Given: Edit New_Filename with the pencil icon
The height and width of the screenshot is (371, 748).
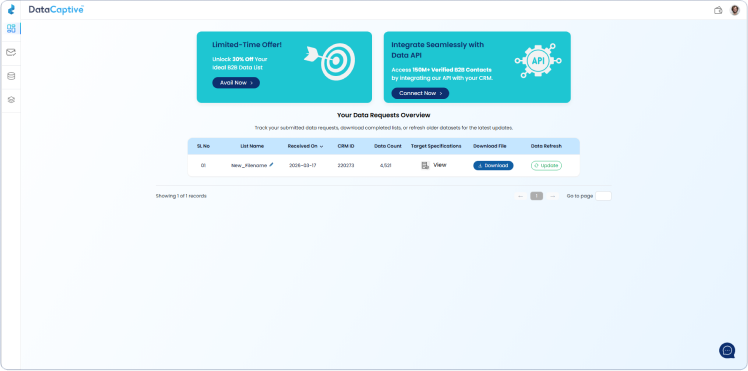Looking at the screenshot, I should pos(271,165).
